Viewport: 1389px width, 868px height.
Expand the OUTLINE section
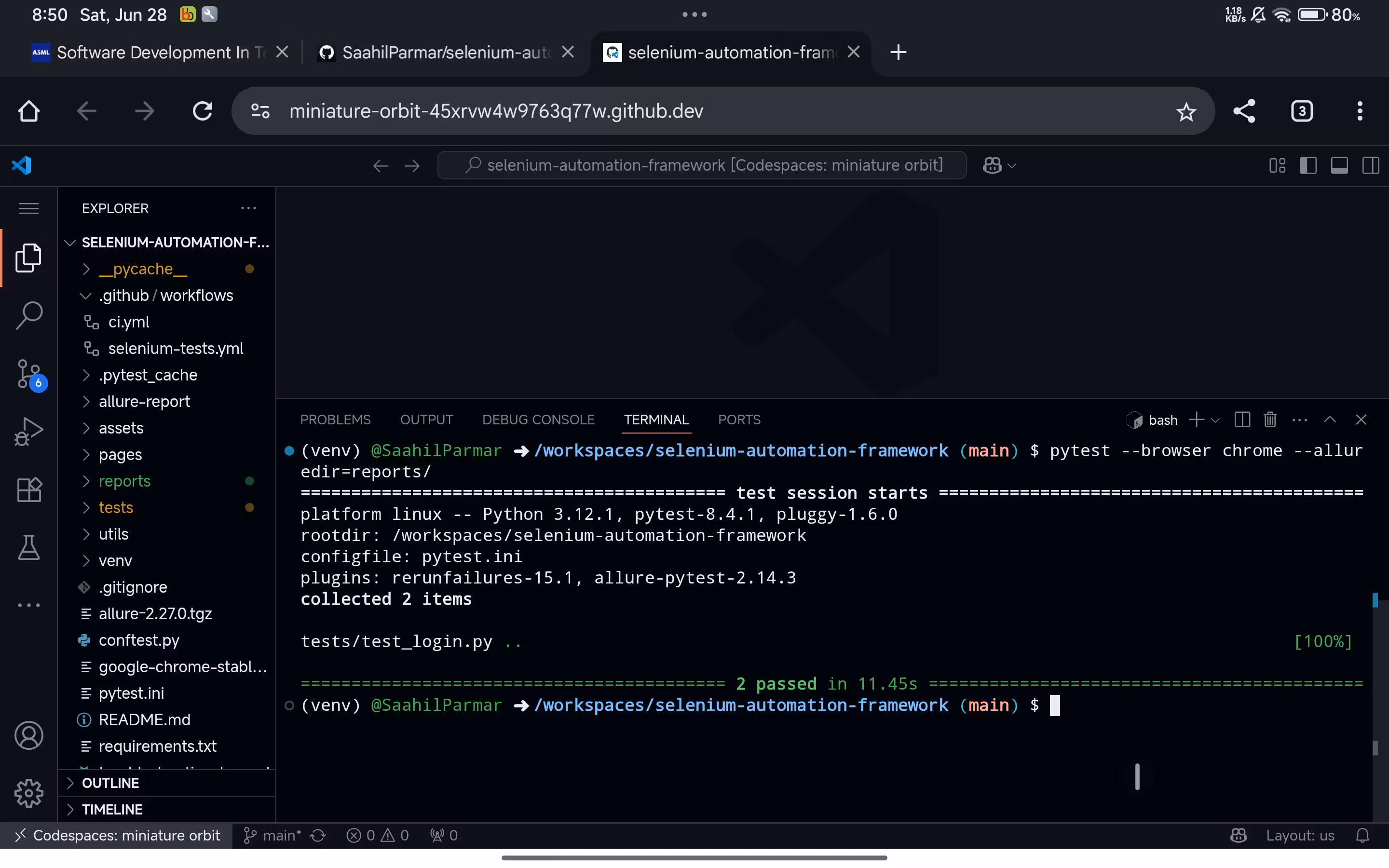(110, 783)
